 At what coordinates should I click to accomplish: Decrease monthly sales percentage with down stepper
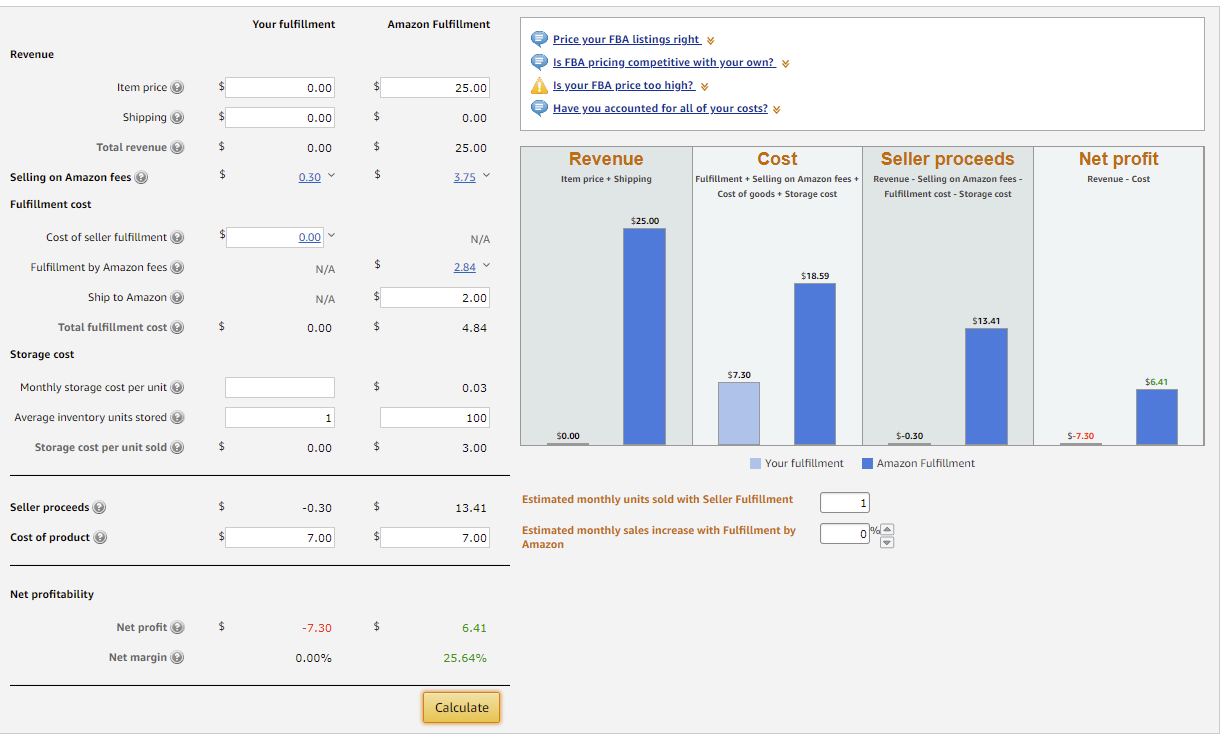(x=886, y=542)
